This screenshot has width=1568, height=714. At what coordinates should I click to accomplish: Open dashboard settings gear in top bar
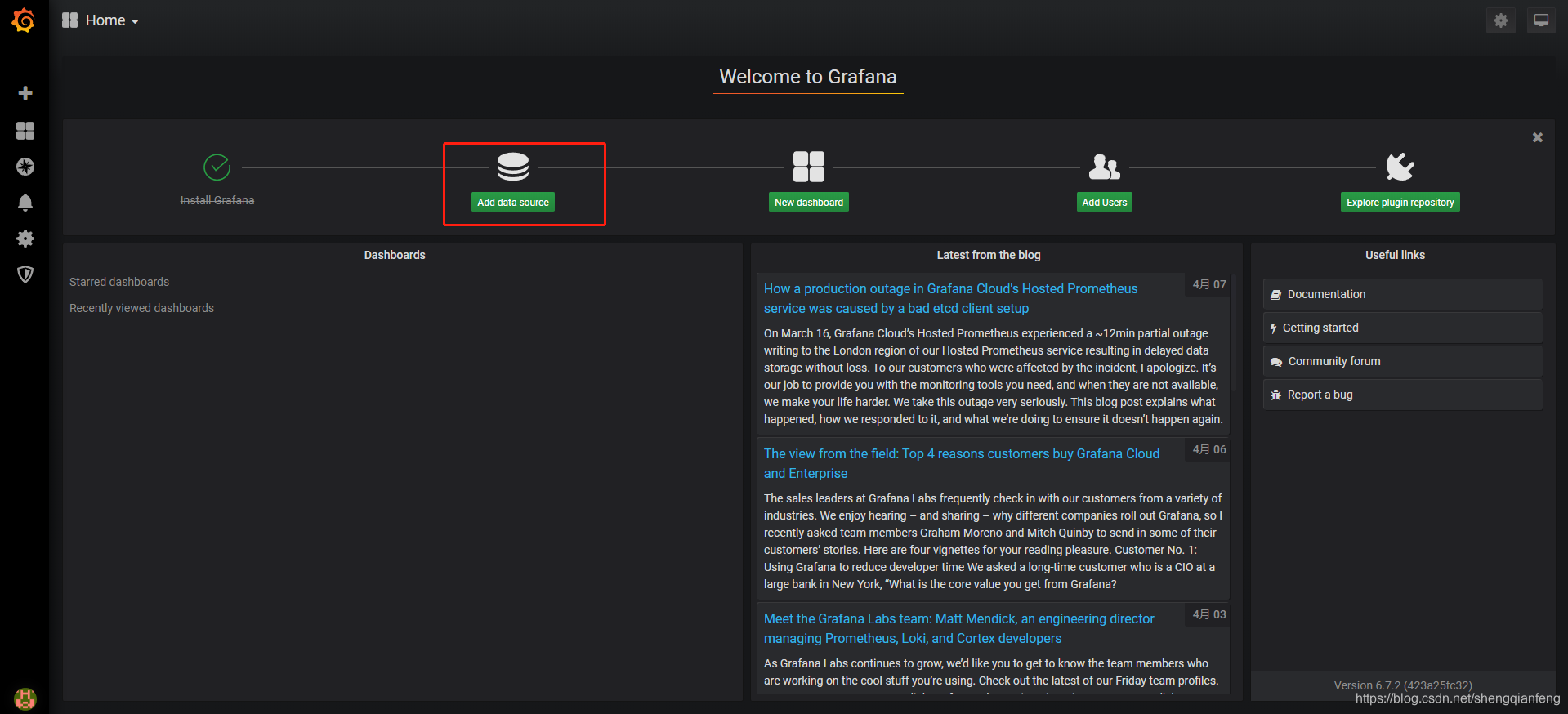[x=1501, y=20]
